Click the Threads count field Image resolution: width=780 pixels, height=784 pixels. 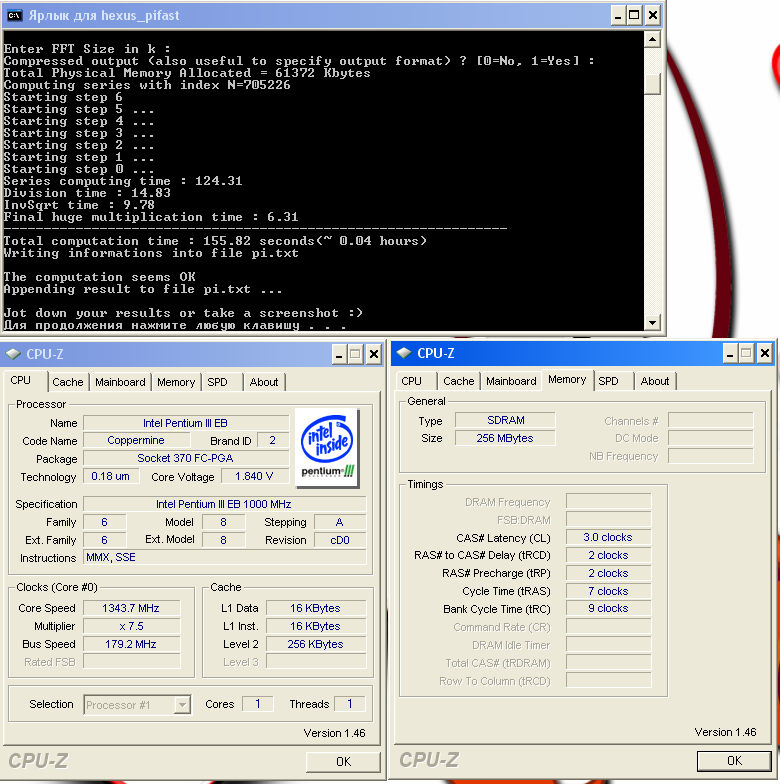(350, 704)
